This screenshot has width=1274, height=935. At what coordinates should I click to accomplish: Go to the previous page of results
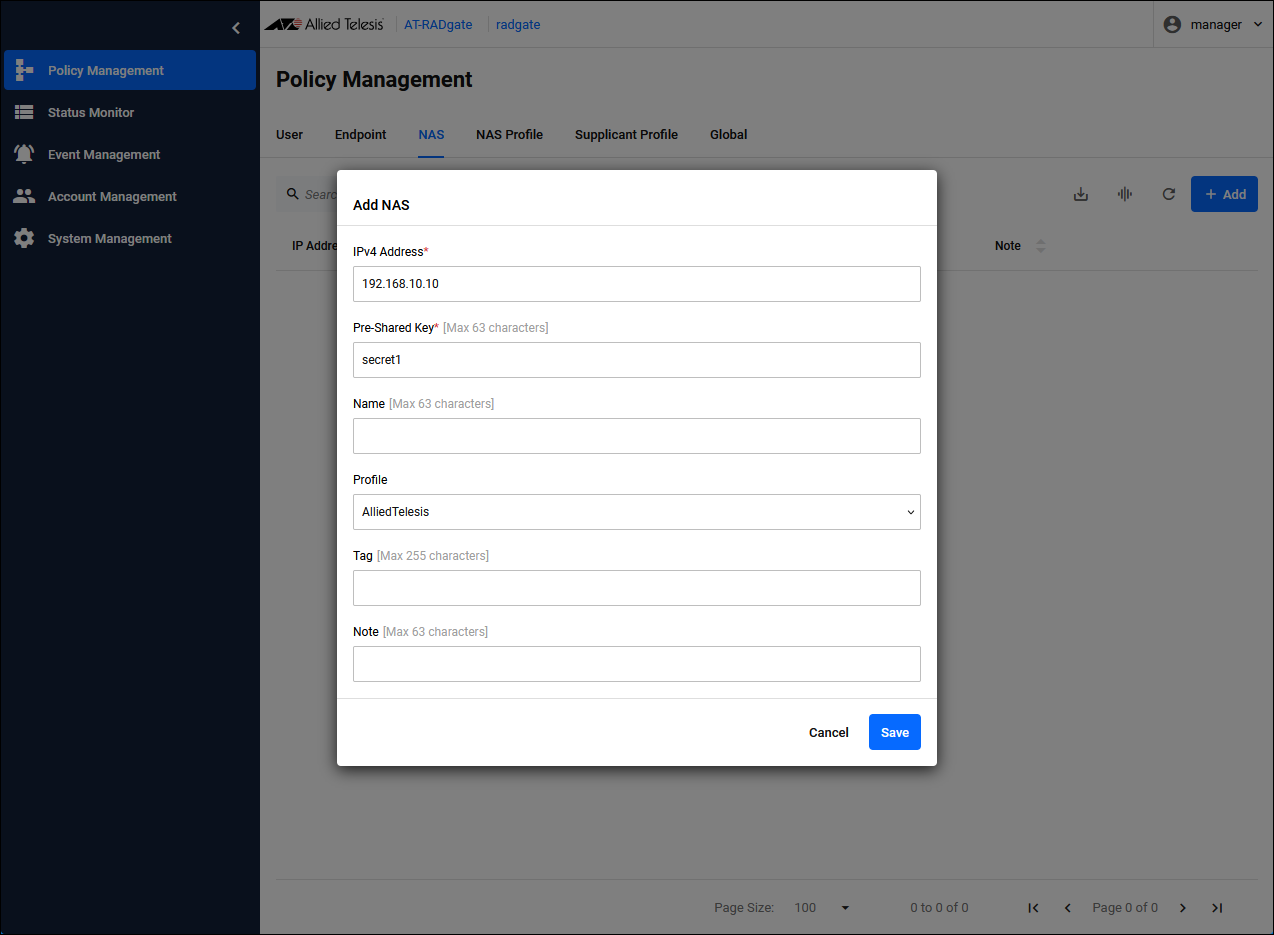(x=1067, y=908)
